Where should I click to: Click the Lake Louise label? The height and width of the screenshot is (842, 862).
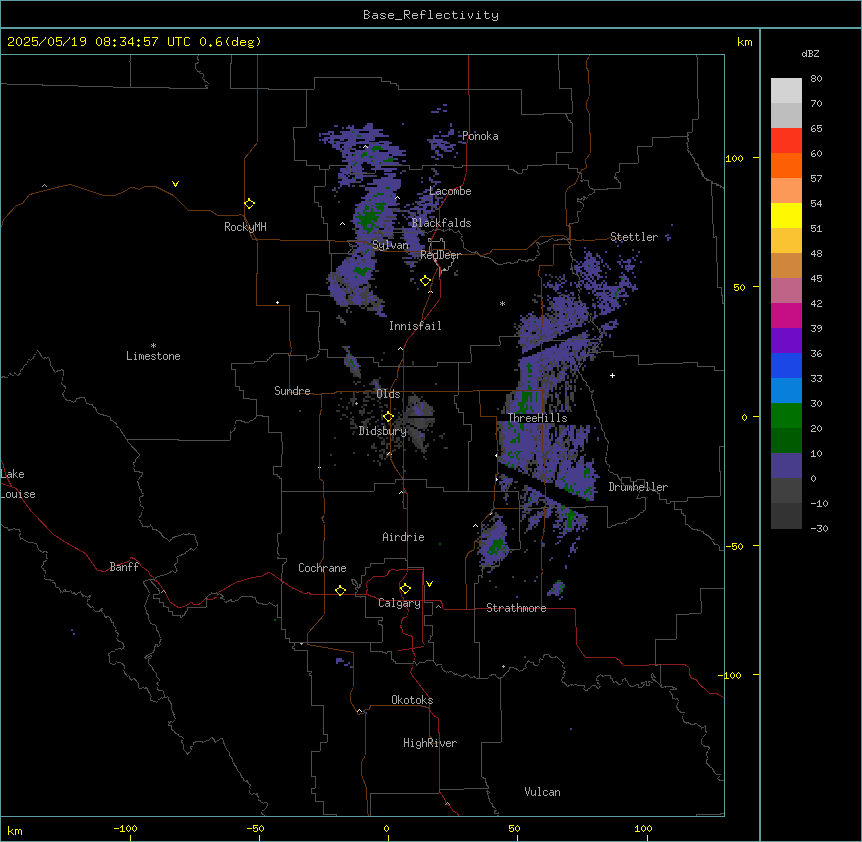(18, 484)
